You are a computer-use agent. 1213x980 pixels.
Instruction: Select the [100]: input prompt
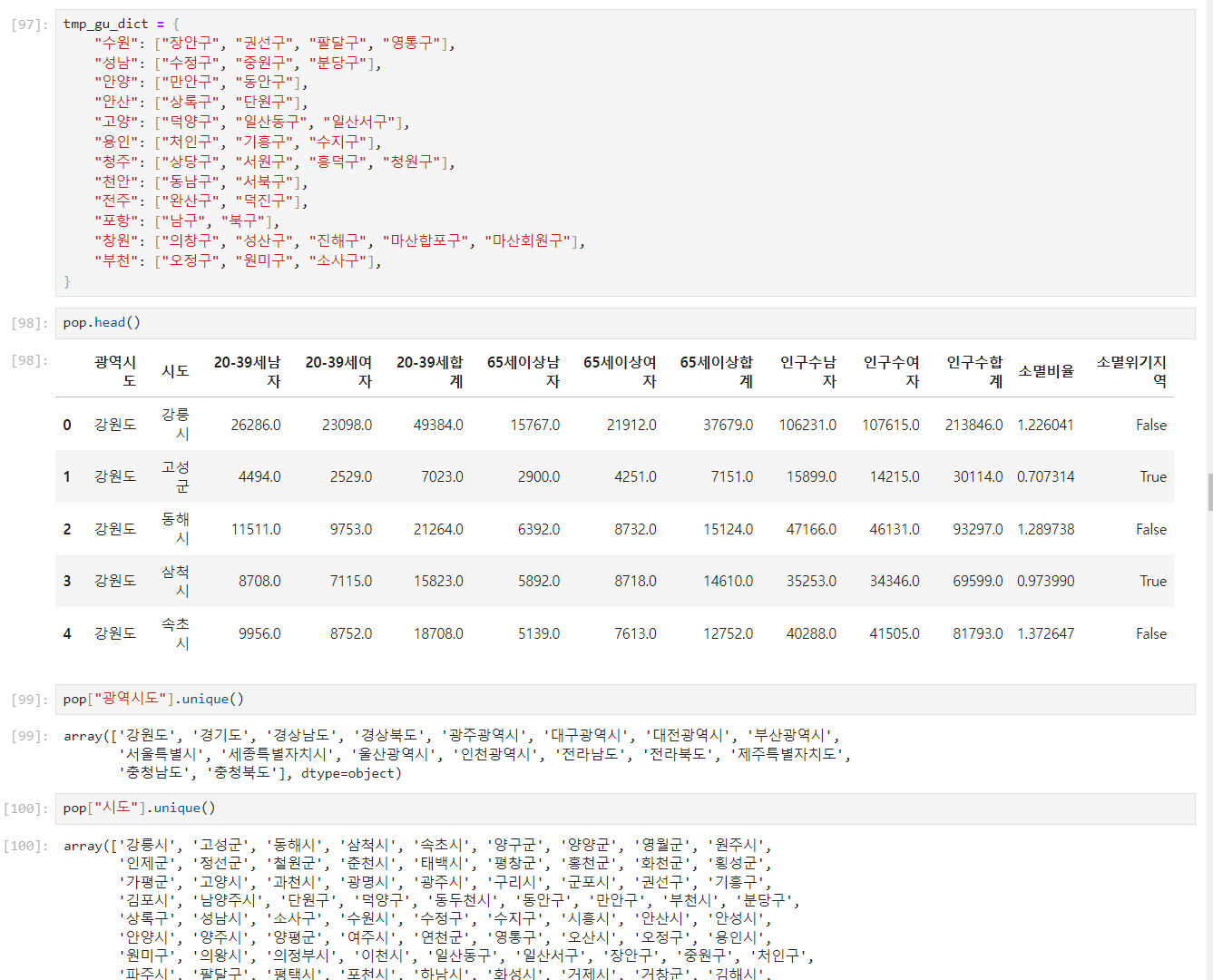pos(25,808)
